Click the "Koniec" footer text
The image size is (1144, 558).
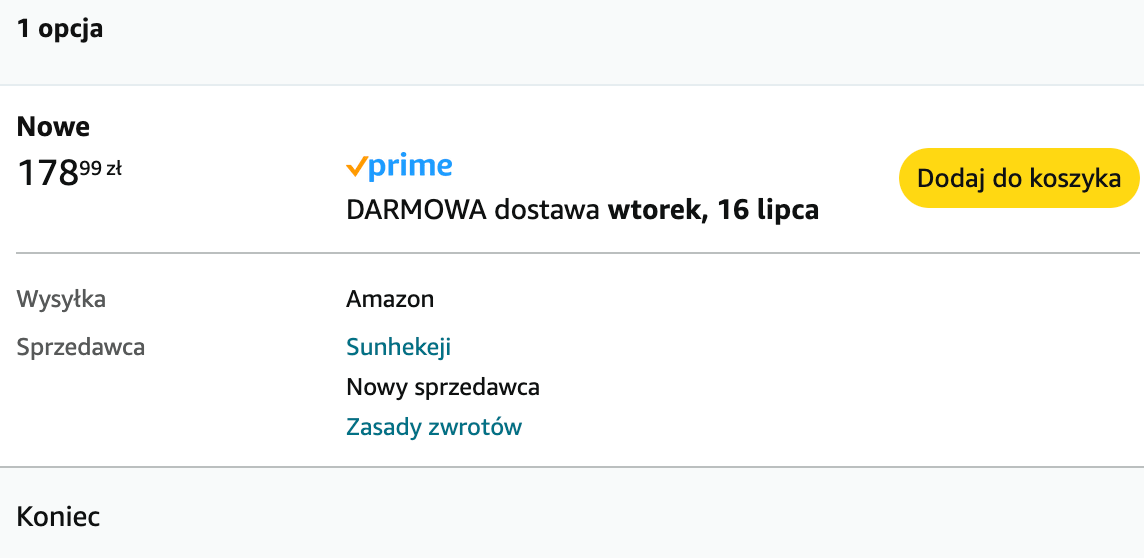click(x=58, y=517)
